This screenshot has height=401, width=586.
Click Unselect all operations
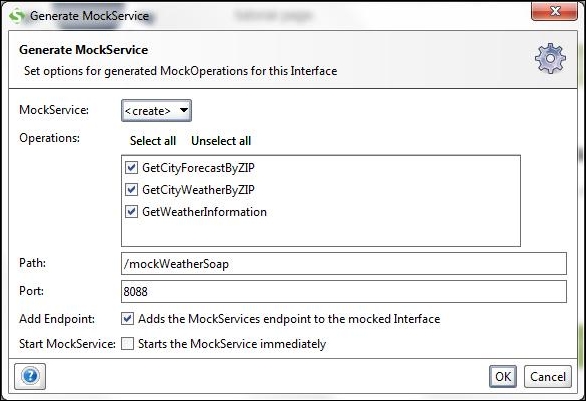[x=221, y=141]
